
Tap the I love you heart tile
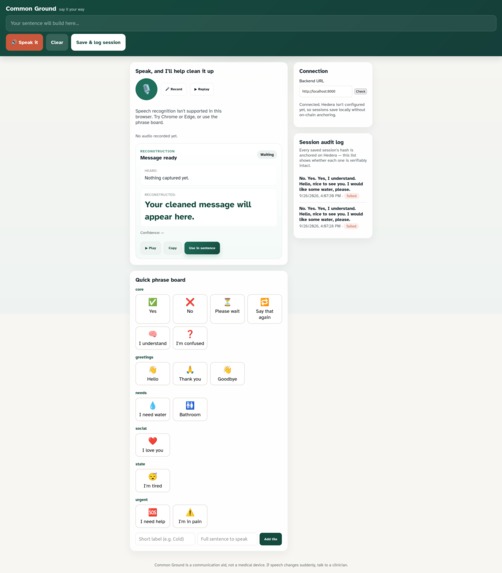pyautogui.click(x=153, y=445)
